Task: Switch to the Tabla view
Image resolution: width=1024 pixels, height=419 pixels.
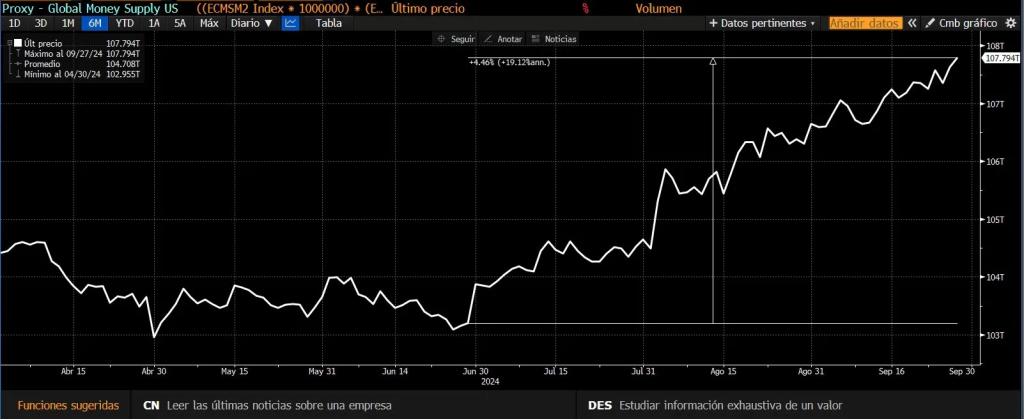Action: click(x=329, y=22)
